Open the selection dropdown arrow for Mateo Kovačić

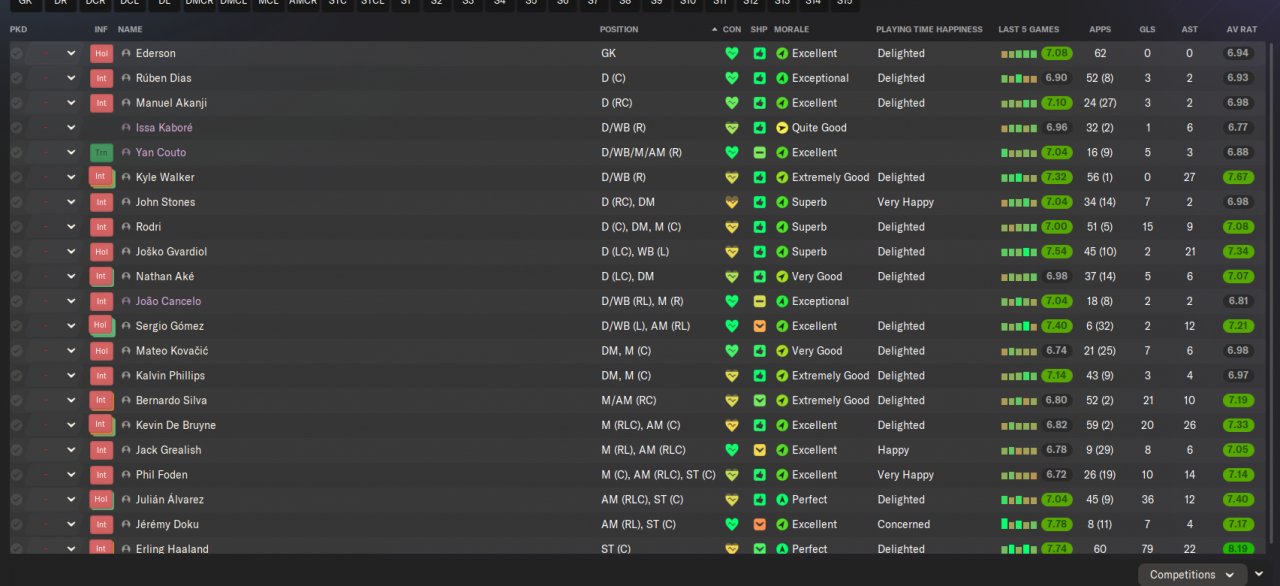point(71,351)
